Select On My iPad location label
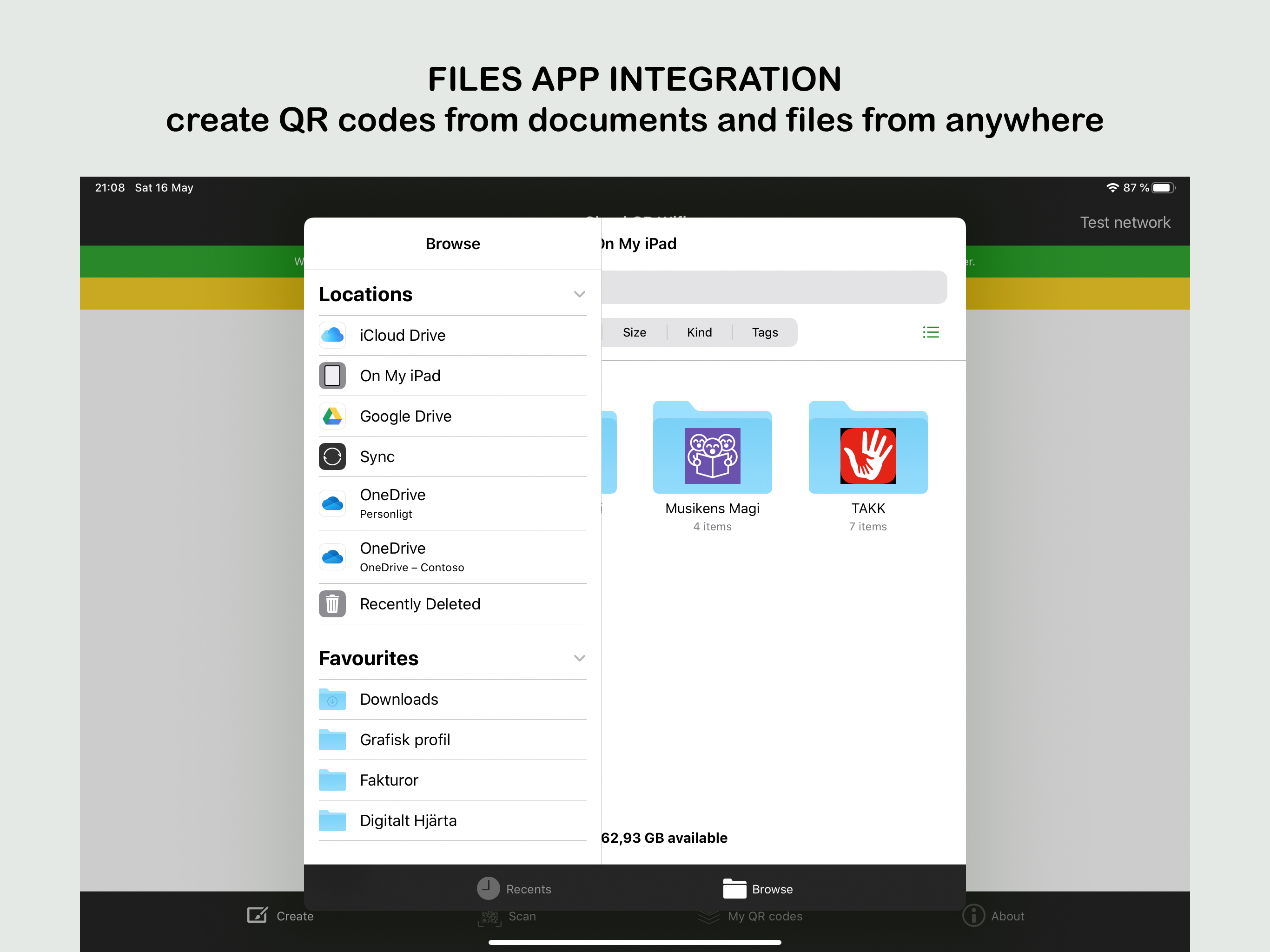Screen dimensions: 1270x952 (x=400, y=376)
